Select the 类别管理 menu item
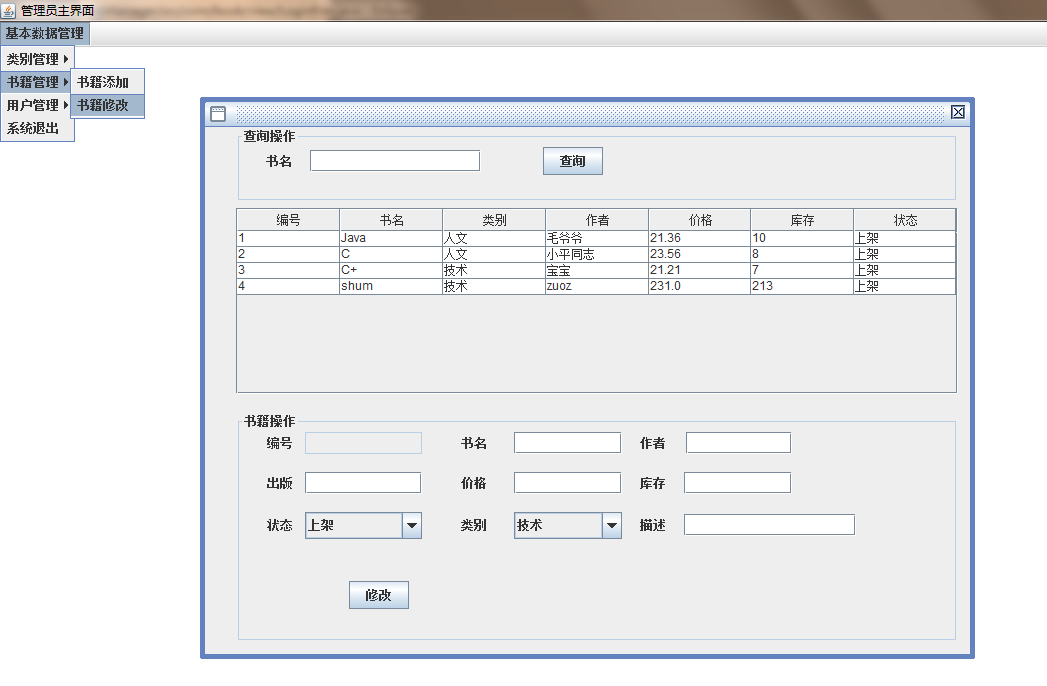Screen dimensions: 1047x686 [37, 59]
